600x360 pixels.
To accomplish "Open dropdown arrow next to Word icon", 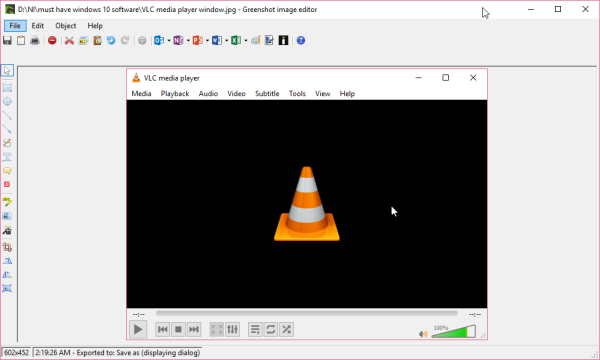I will click(227, 41).
